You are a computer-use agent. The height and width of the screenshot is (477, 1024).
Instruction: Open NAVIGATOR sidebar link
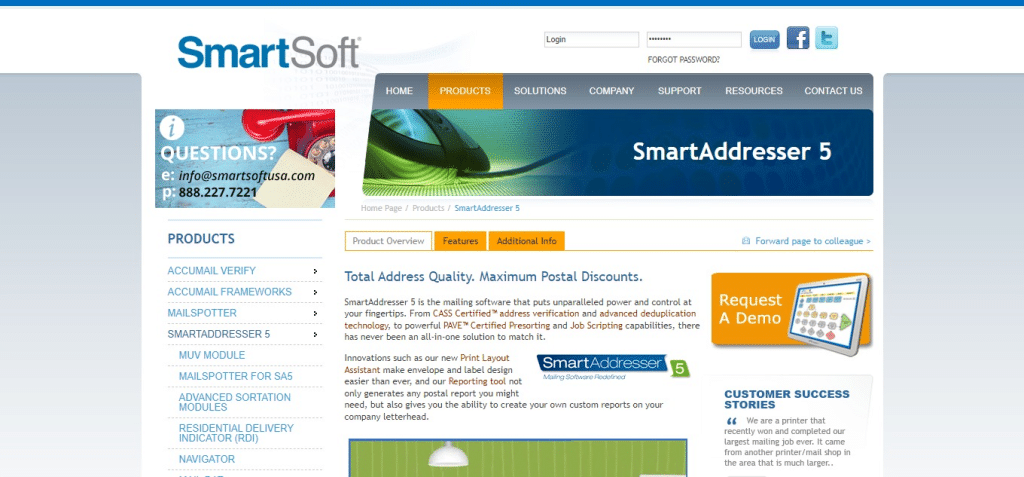click(207, 459)
